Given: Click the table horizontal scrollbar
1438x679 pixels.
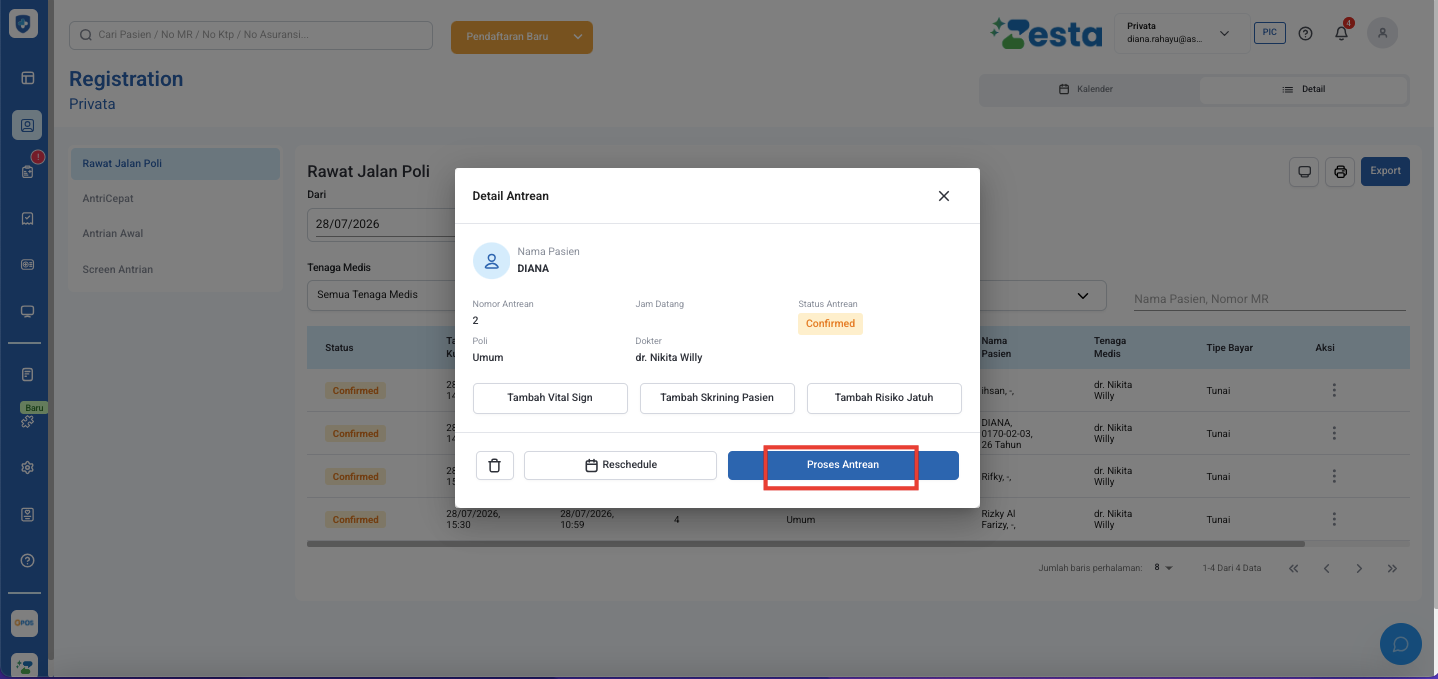Looking at the screenshot, I should pos(806,544).
